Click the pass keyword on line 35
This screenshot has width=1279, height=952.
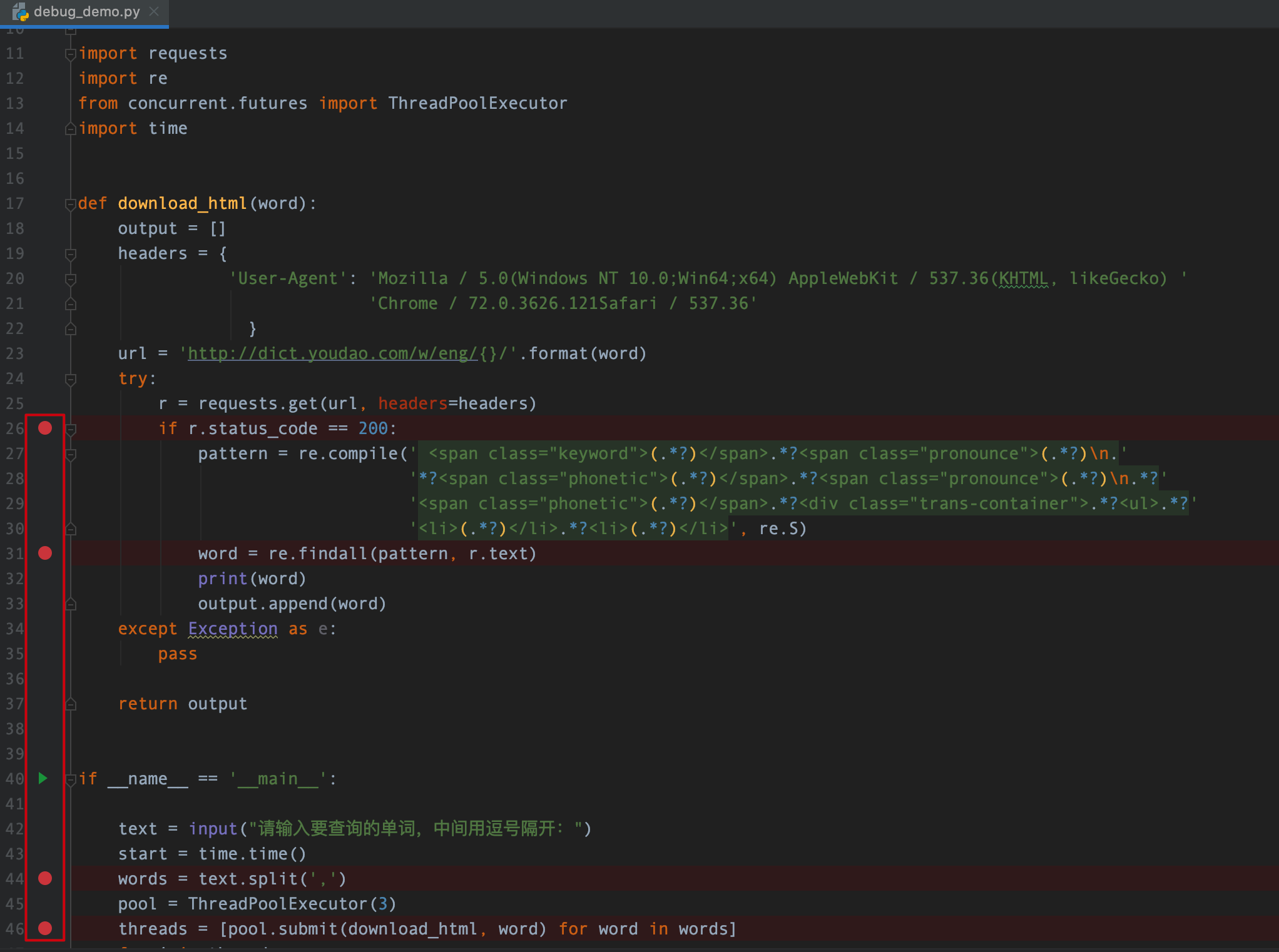[x=178, y=654]
